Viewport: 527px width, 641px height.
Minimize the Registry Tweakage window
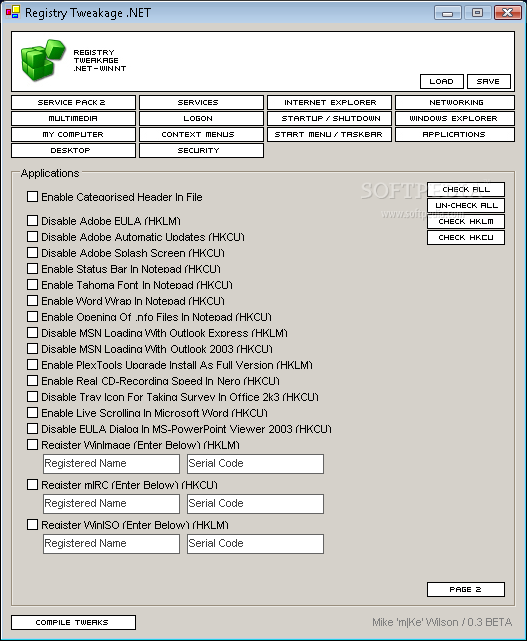pos(448,13)
